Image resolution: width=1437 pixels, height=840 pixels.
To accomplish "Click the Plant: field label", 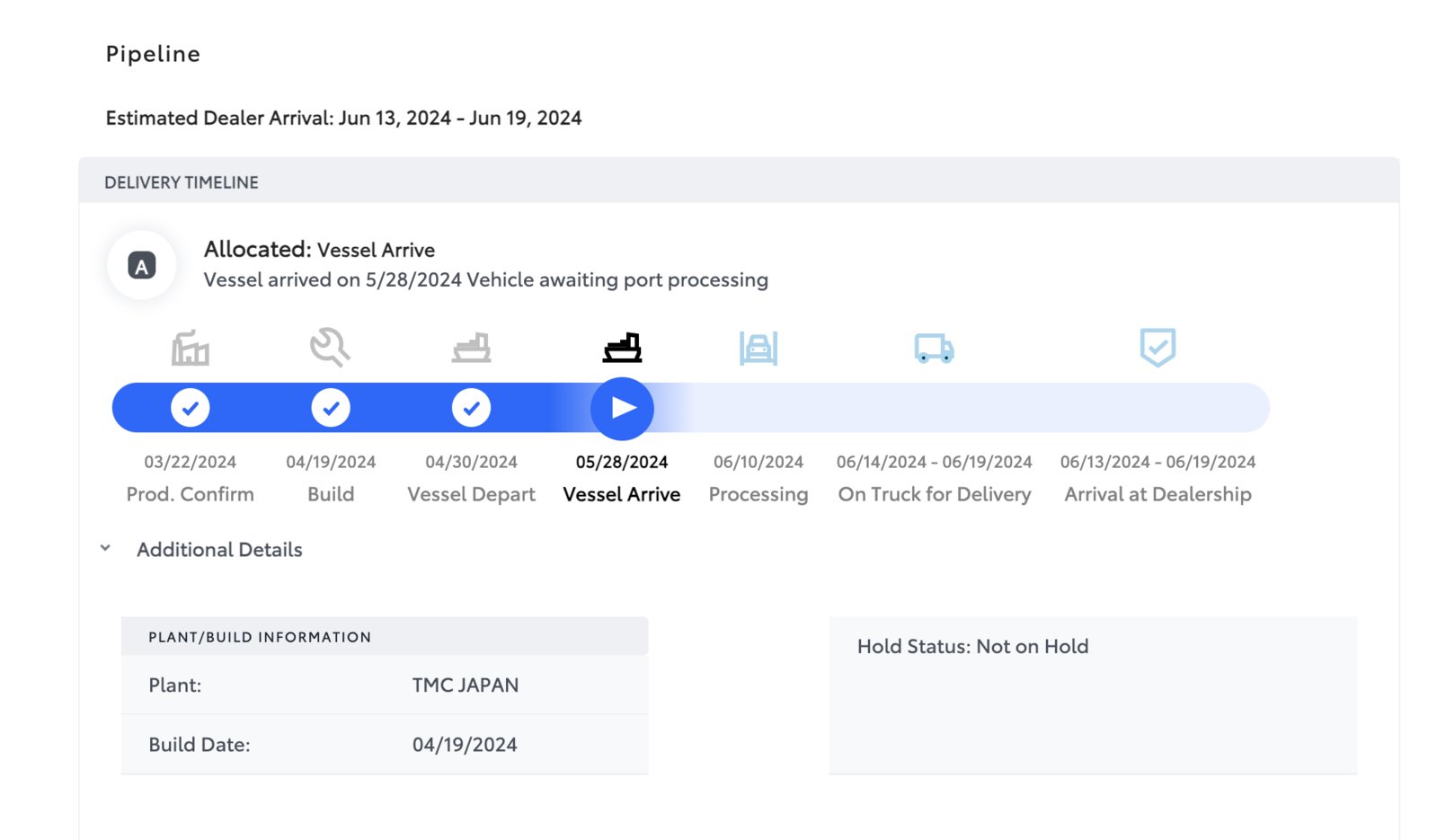I will pos(175,685).
